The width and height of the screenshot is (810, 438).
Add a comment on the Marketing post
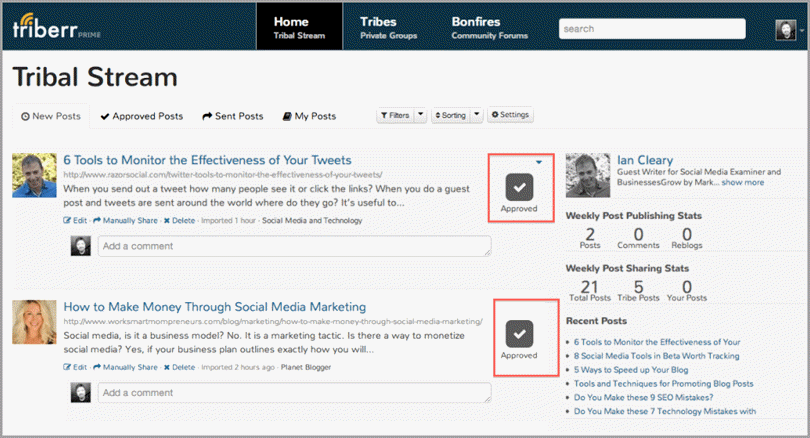tap(294, 393)
